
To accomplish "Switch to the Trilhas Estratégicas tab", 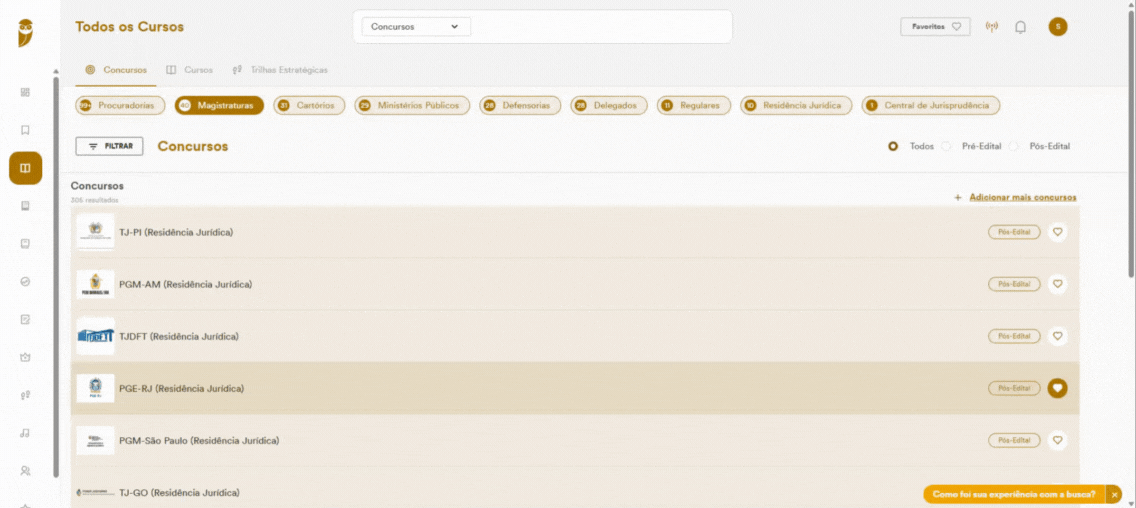I will click(280, 70).
